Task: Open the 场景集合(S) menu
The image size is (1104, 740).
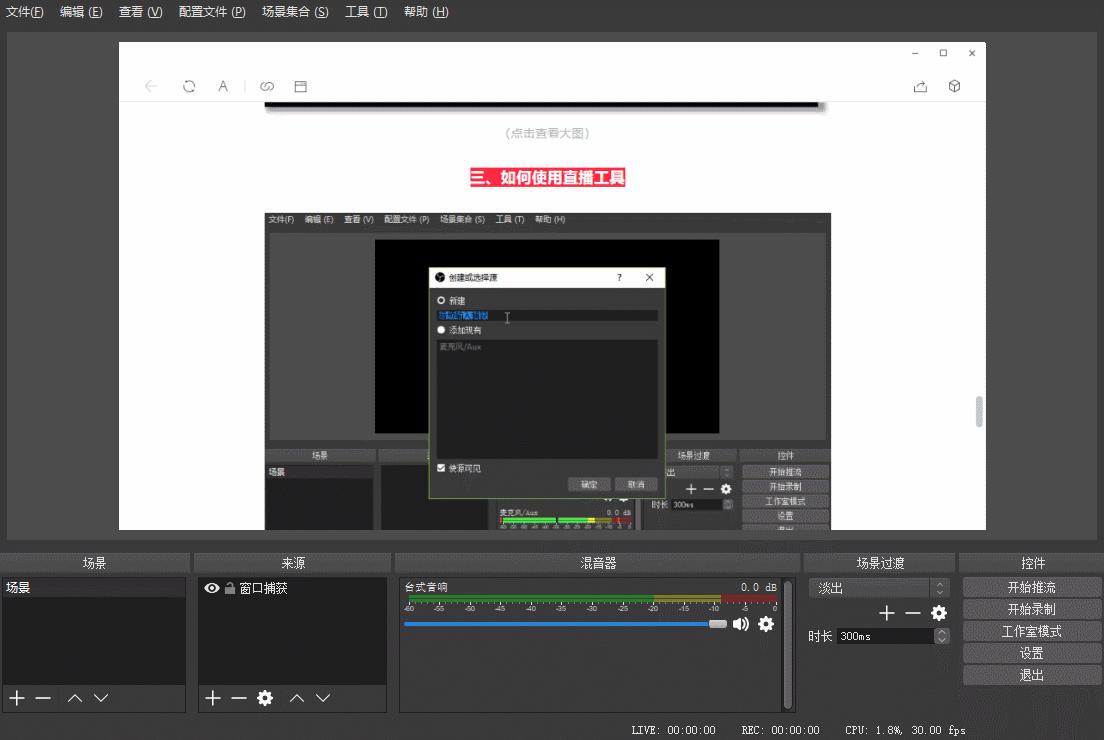Action: click(295, 12)
